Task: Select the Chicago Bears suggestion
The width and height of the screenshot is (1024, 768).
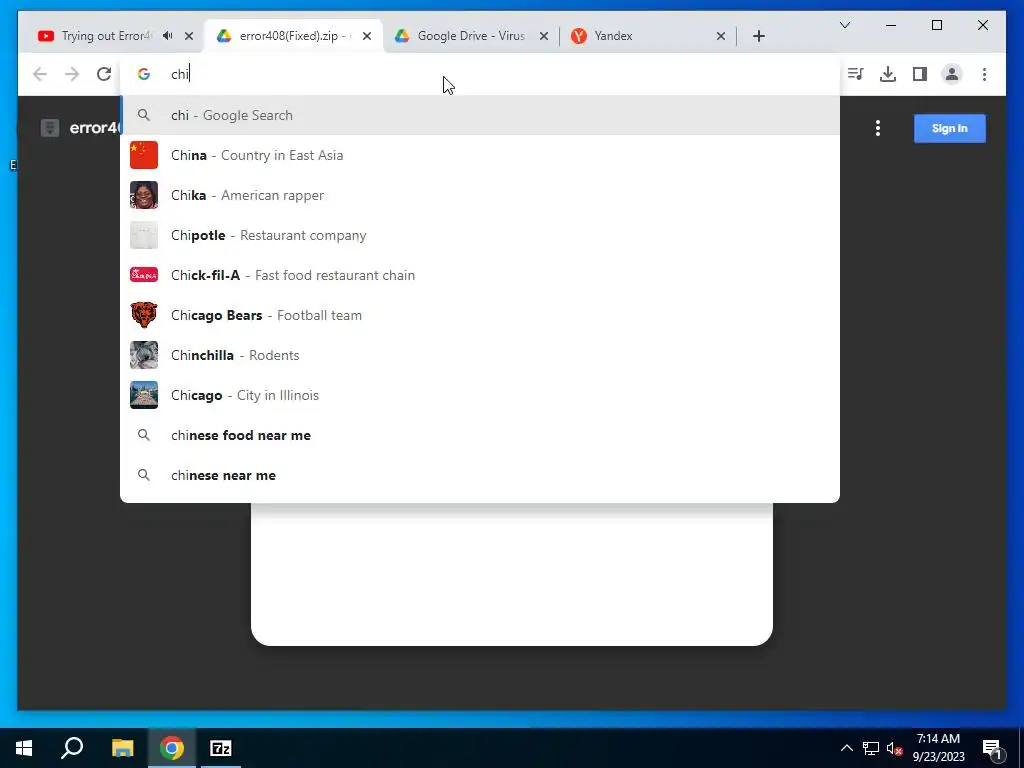Action: pos(479,315)
